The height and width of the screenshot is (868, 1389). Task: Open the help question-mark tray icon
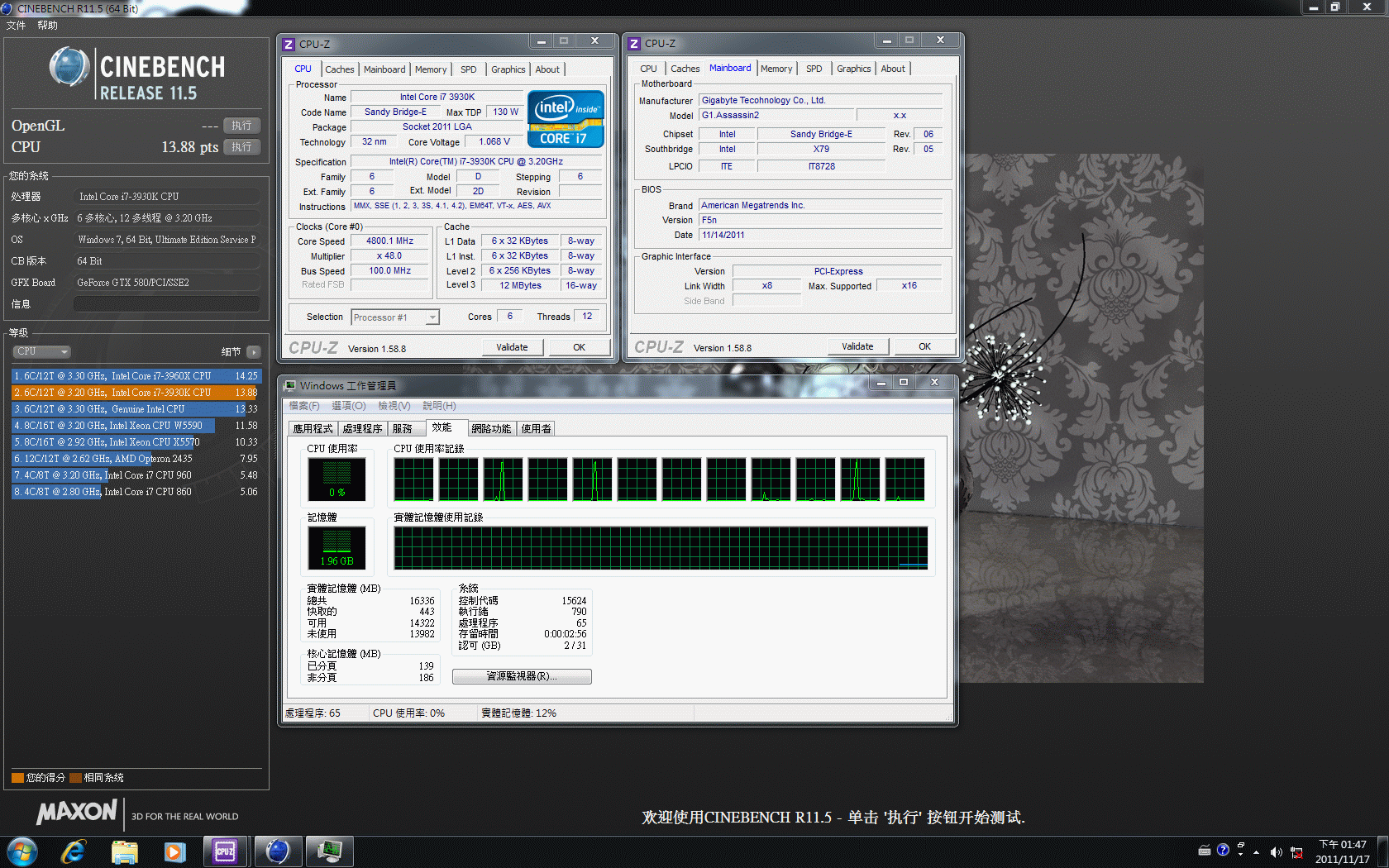[1223, 850]
